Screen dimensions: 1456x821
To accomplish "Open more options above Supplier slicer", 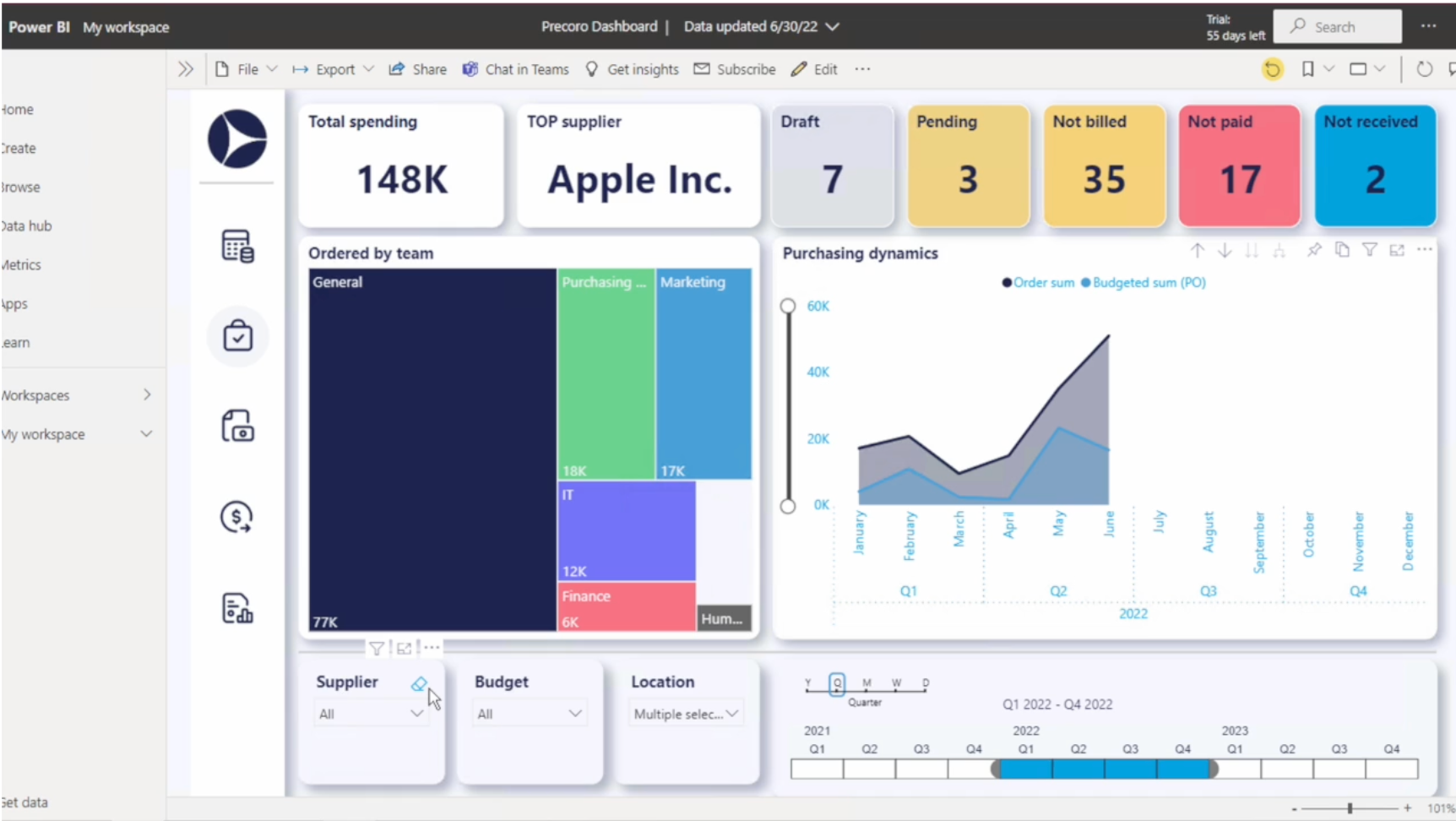I will [x=432, y=648].
